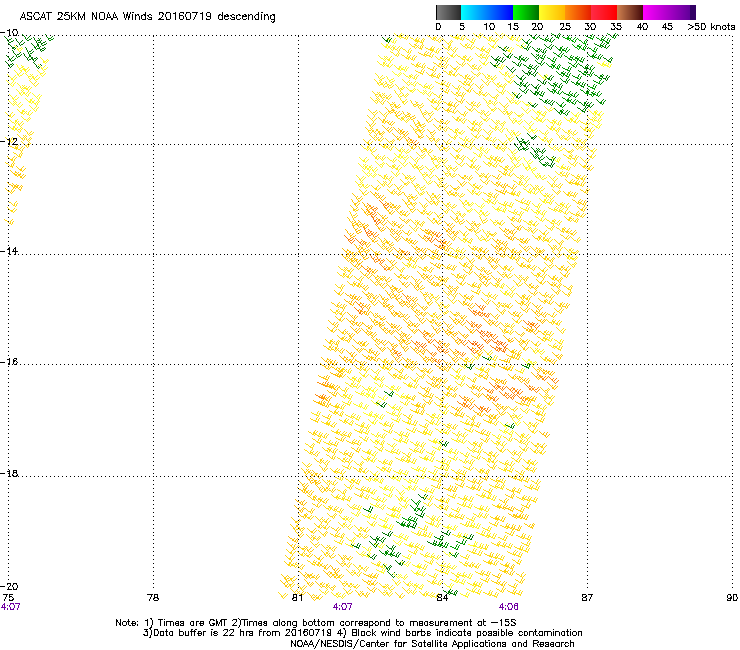
Task: Click the purple 4:07 time under longitude 75
Action: tap(10, 607)
